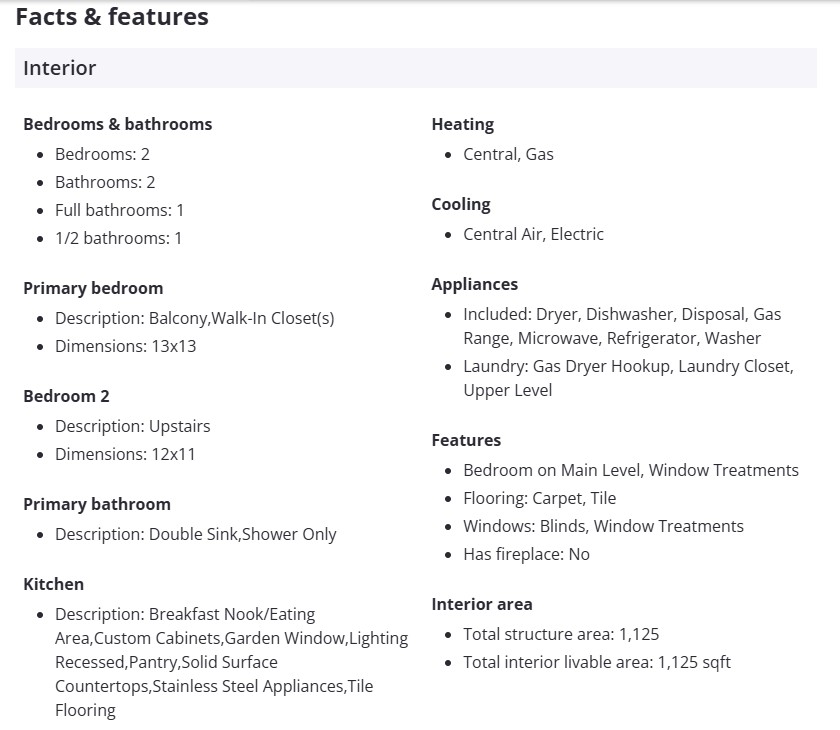840x730 pixels.
Task: Click the Full bathrooms: 1 entry
Action: (x=119, y=210)
